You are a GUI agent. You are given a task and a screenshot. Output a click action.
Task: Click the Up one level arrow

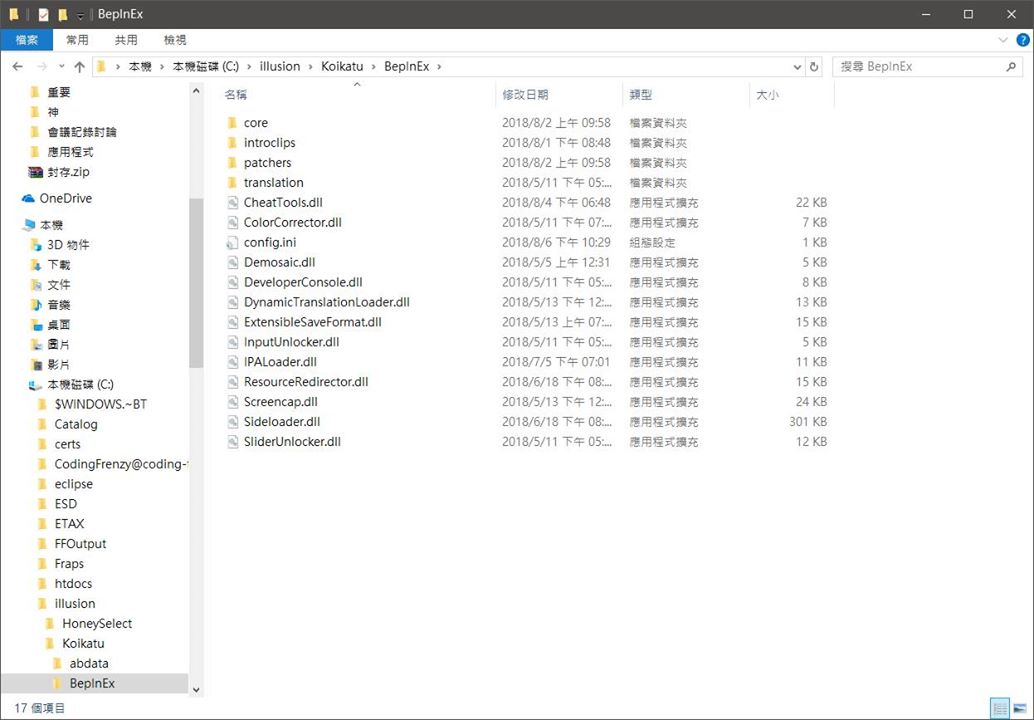(80, 67)
